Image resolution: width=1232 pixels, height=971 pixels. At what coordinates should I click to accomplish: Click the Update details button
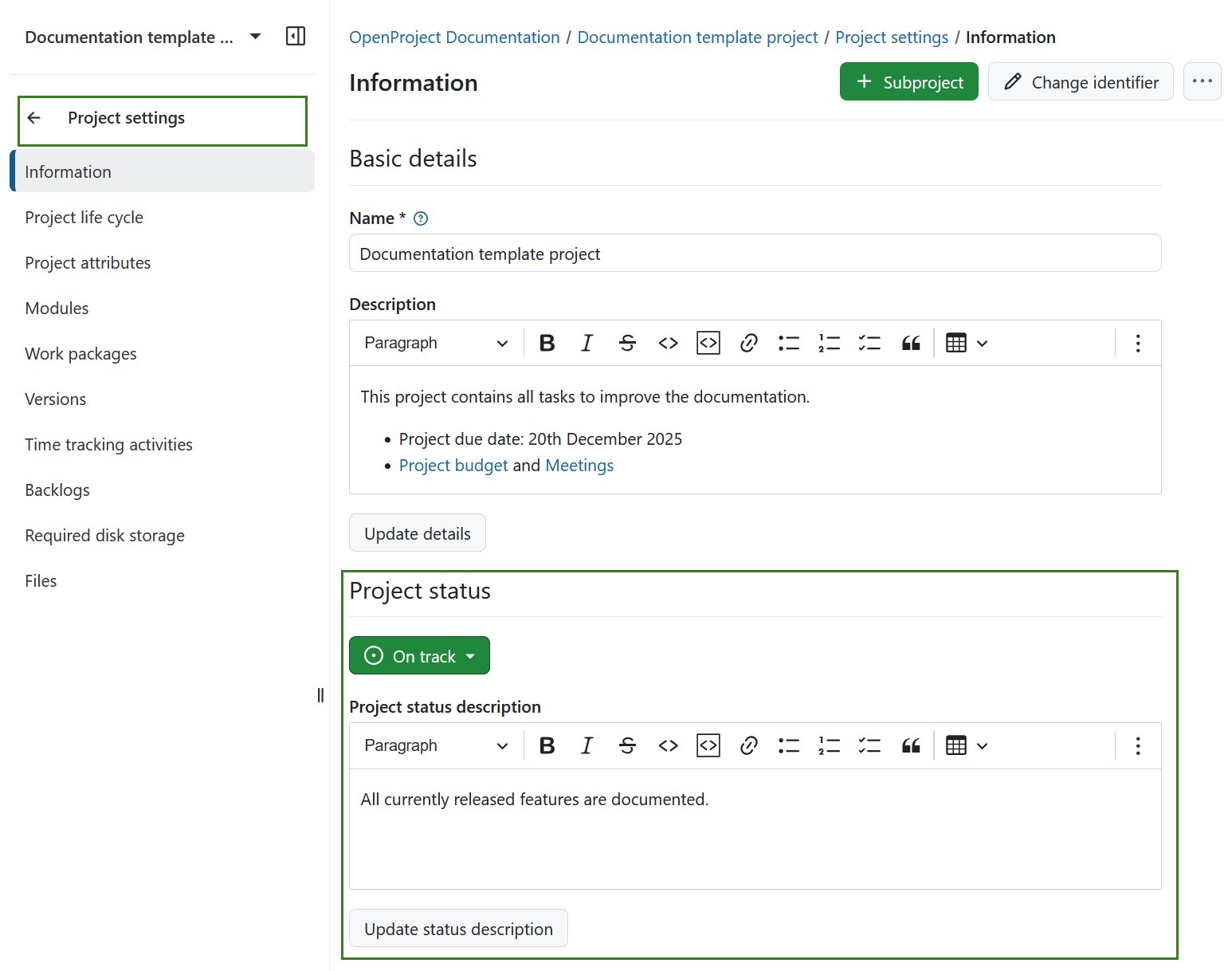tap(417, 533)
